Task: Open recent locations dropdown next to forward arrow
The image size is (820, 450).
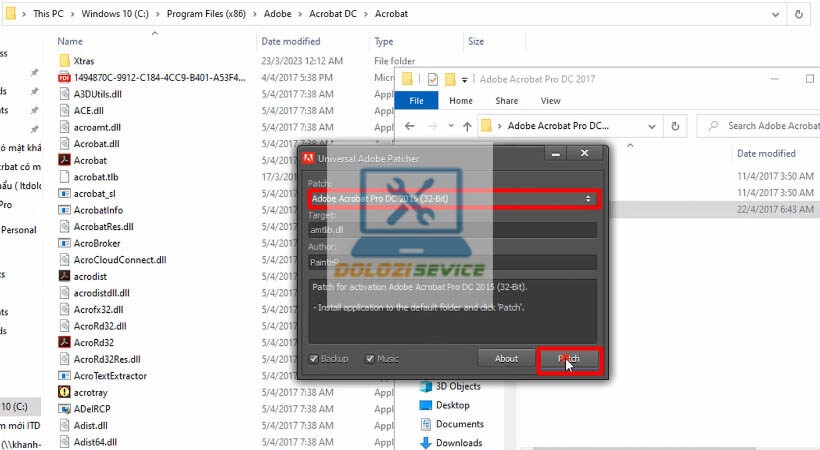Action: click(451, 126)
